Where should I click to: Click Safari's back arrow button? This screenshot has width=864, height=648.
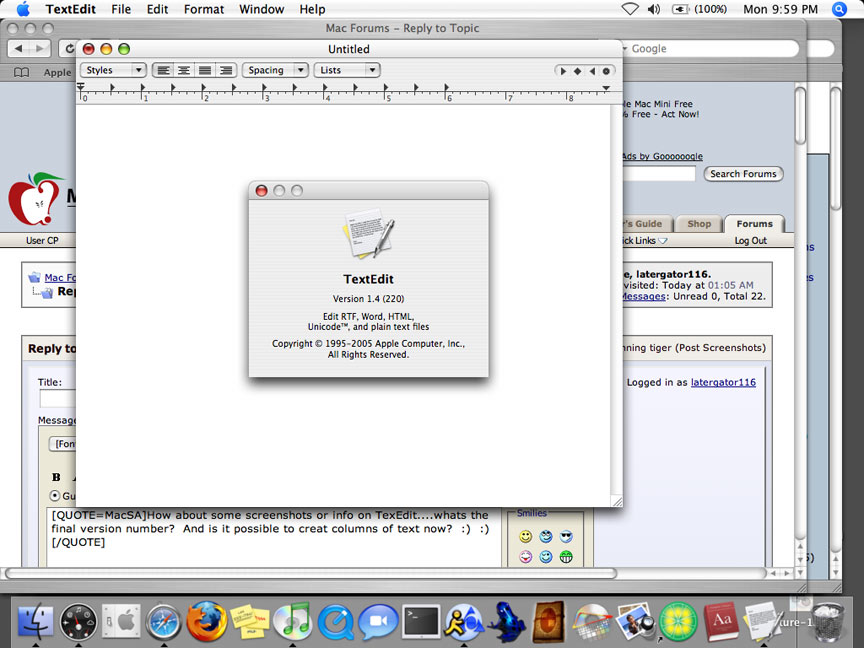pyautogui.click(x=18, y=48)
